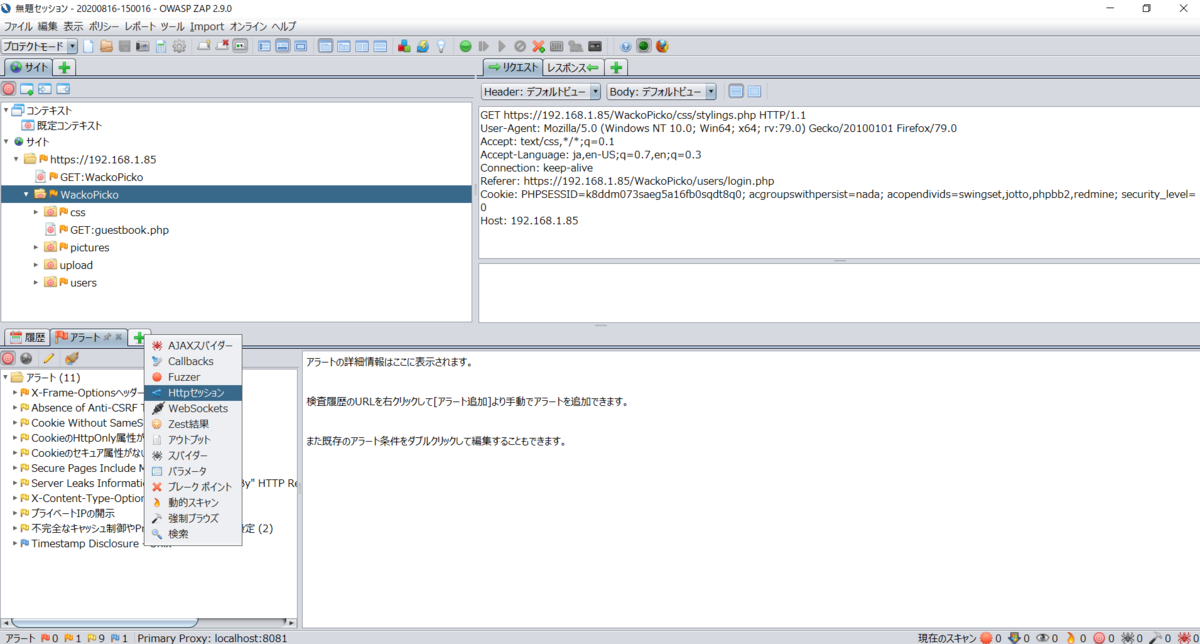Viewport: 1200px width, 644px height.
Task: Click the pencil edit alert icon
Action: point(48,358)
